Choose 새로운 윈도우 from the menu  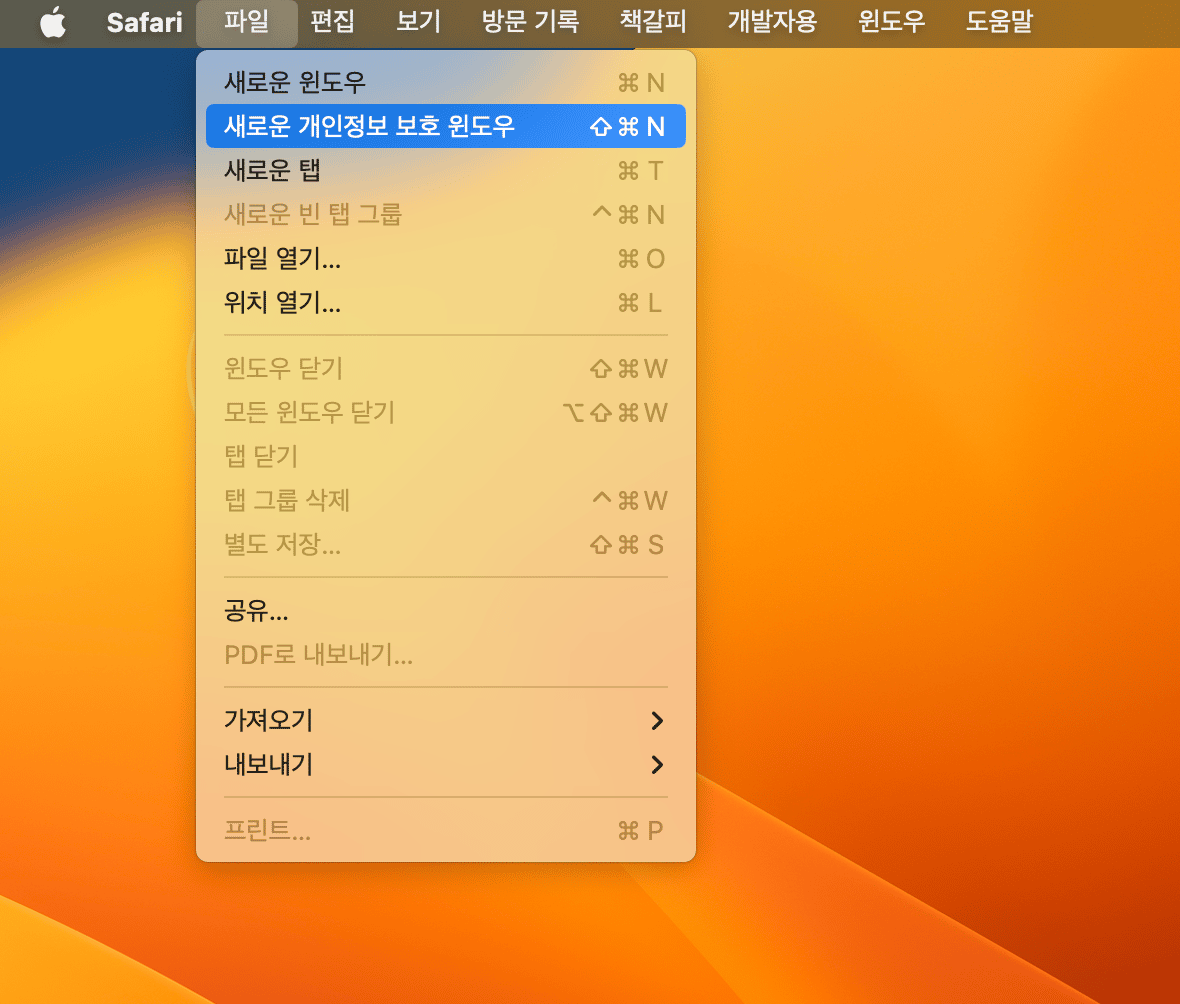tap(446, 82)
